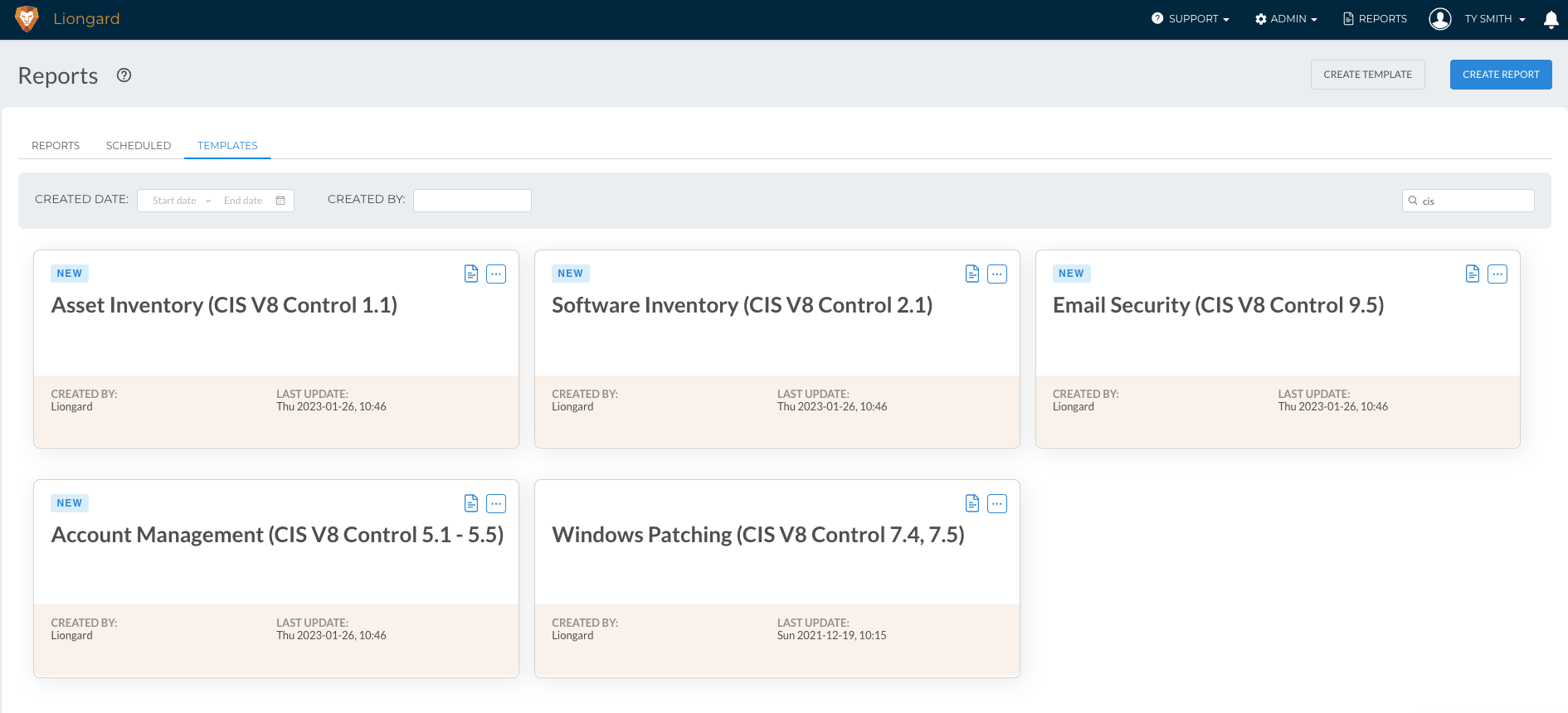Viewport: 1568px width, 713px height.
Task: Open more options on Asset Inventory card
Action: 496,274
